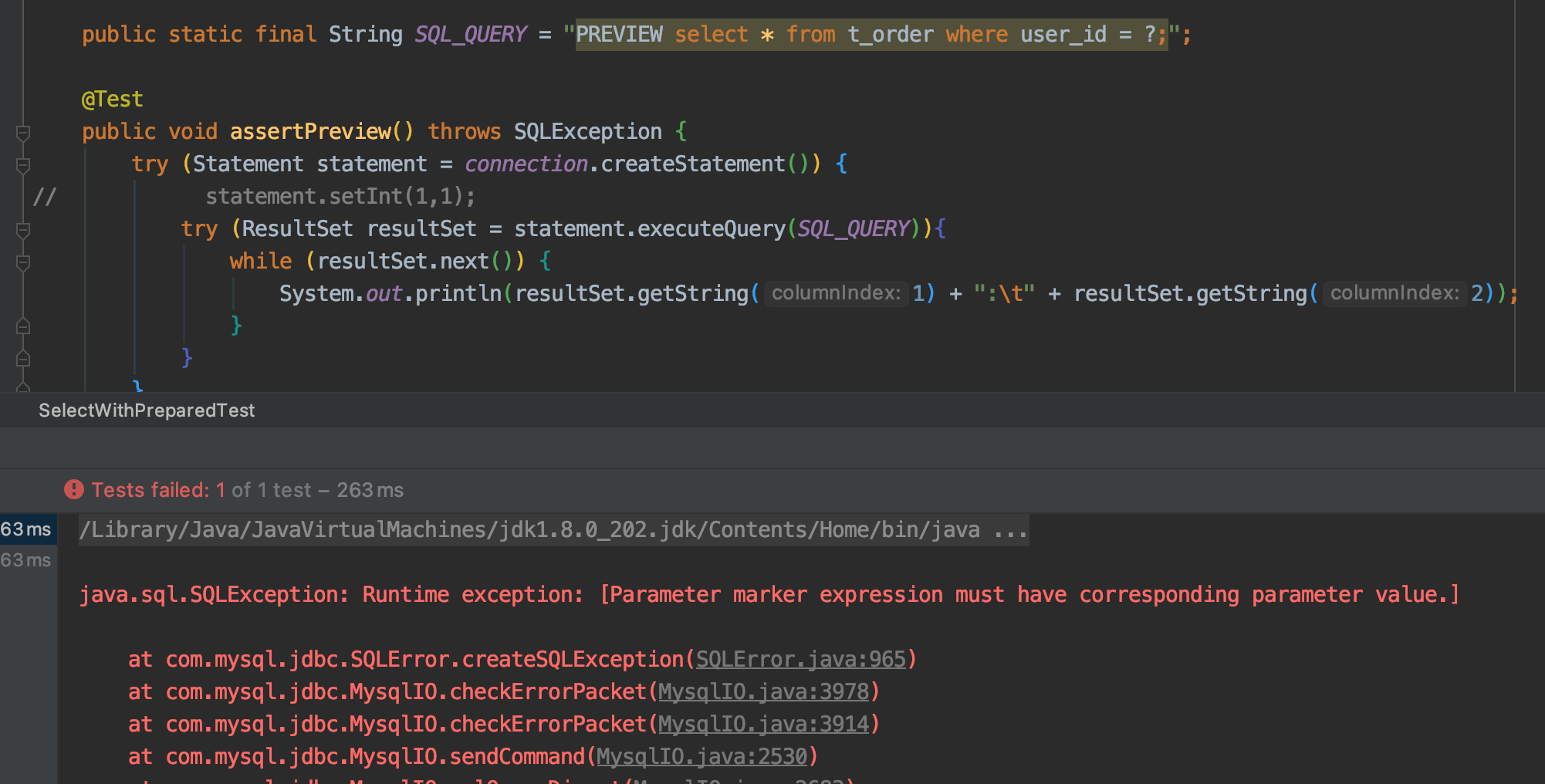The image size is (1545, 784).
Task: Collapse the try ResultSet block fold marker
Action: (x=23, y=230)
